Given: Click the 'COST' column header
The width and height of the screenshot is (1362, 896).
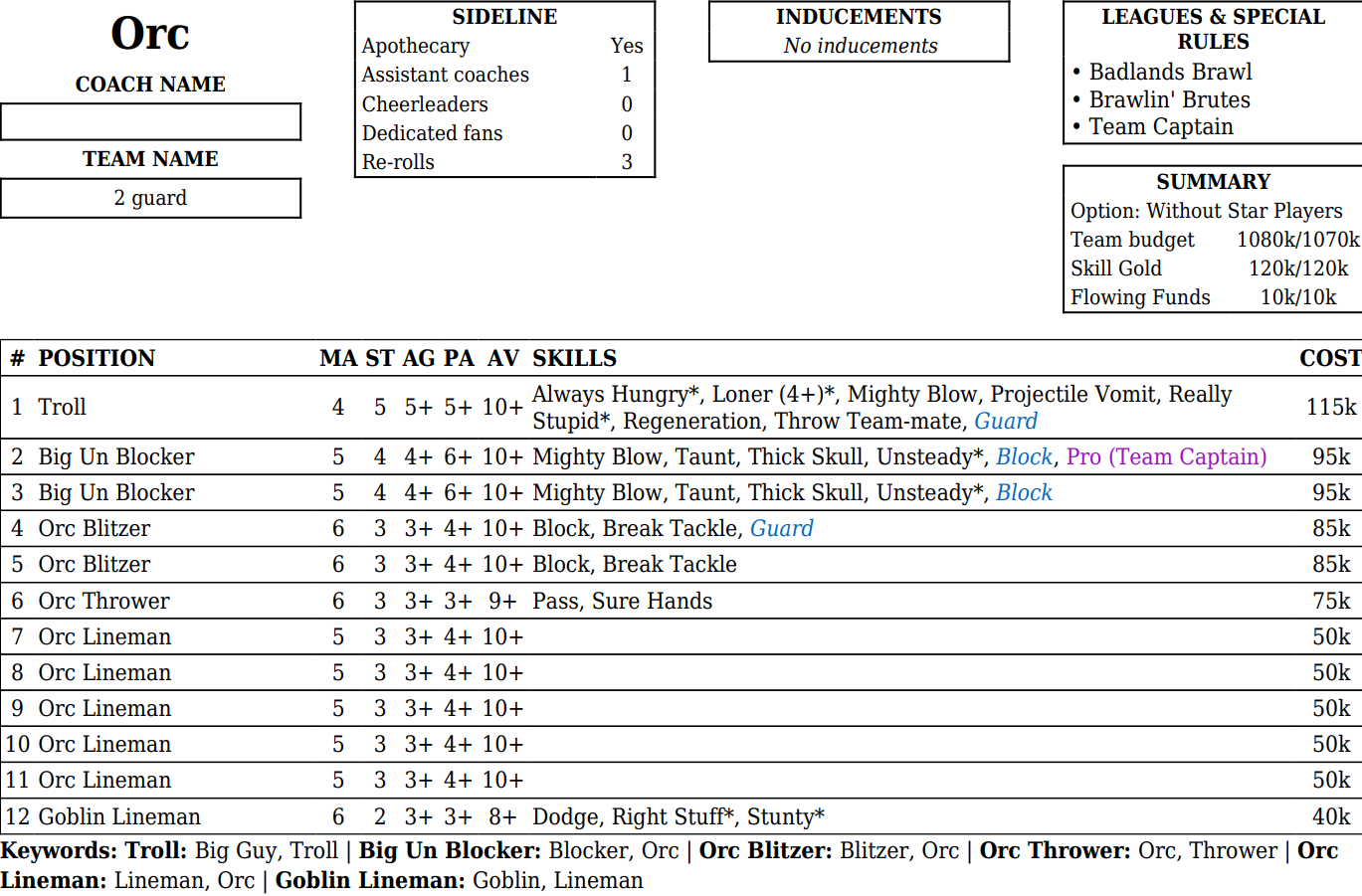Looking at the screenshot, I should pyautogui.click(x=1330, y=358).
